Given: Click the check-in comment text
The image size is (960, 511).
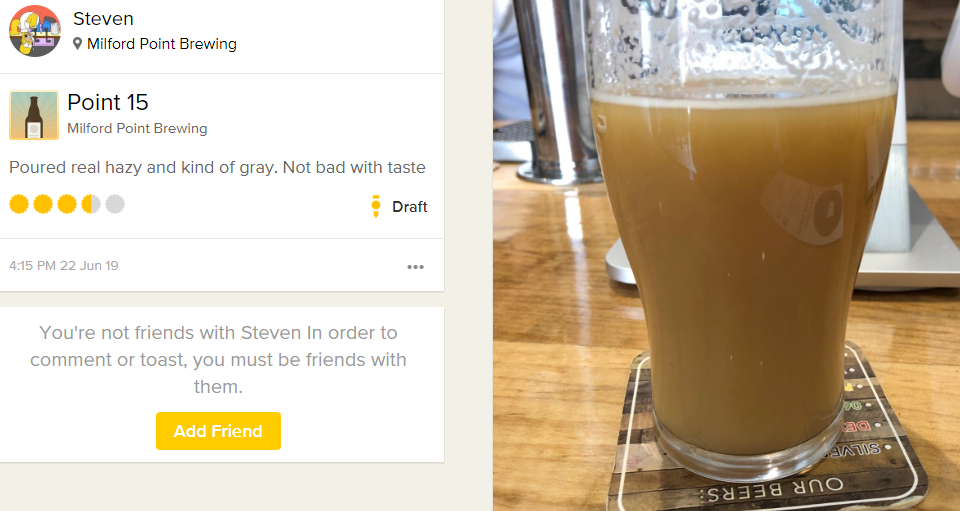Looking at the screenshot, I should point(217,167).
